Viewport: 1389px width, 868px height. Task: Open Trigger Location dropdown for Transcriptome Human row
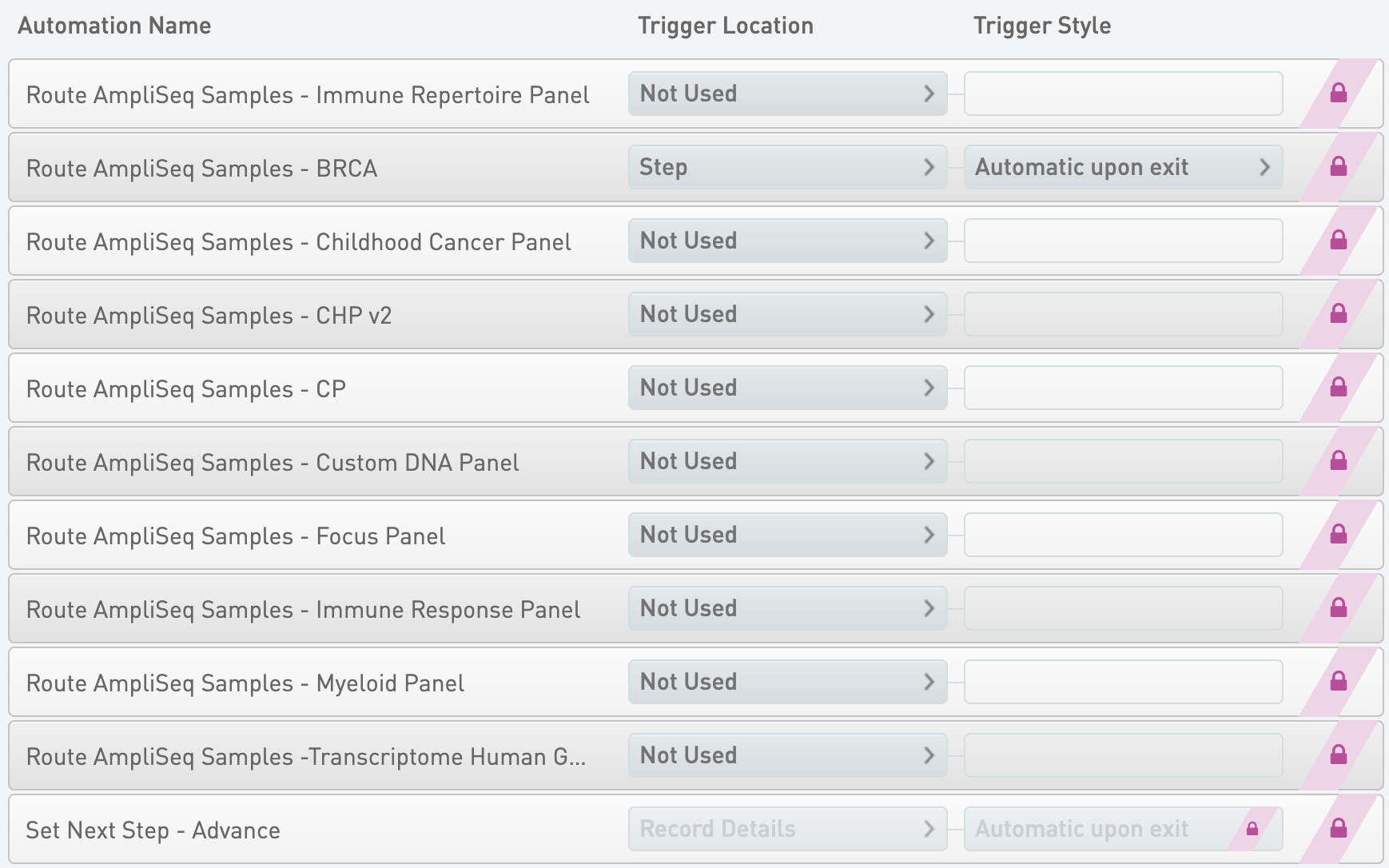(787, 755)
